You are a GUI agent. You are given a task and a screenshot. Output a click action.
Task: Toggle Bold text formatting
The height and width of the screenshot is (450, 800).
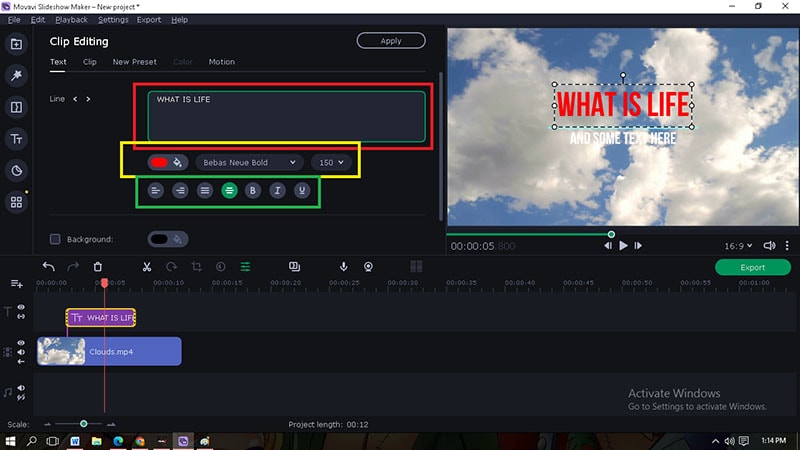click(253, 190)
